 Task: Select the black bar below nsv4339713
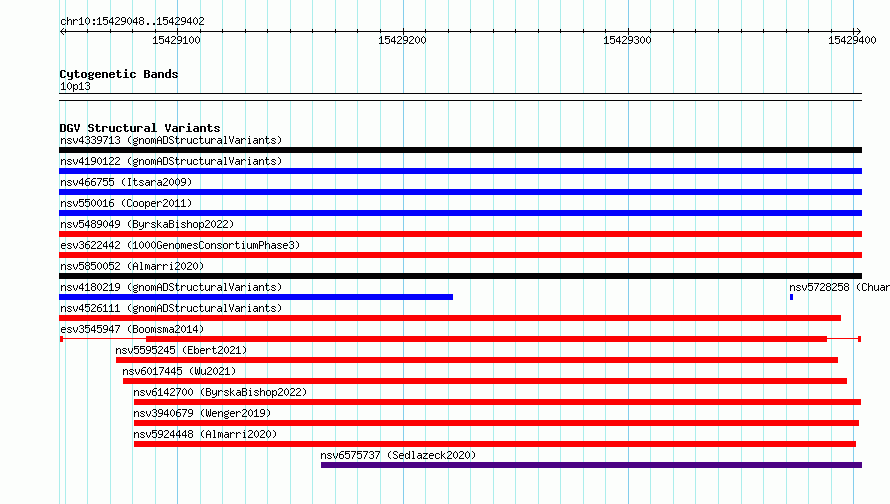(460, 150)
